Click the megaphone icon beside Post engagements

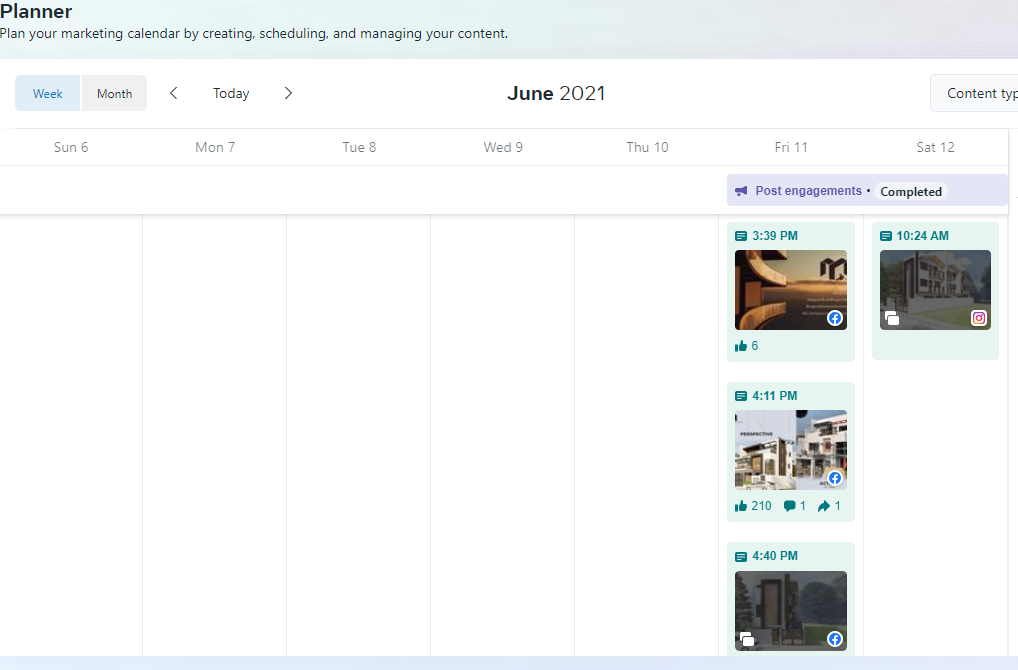tap(741, 191)
